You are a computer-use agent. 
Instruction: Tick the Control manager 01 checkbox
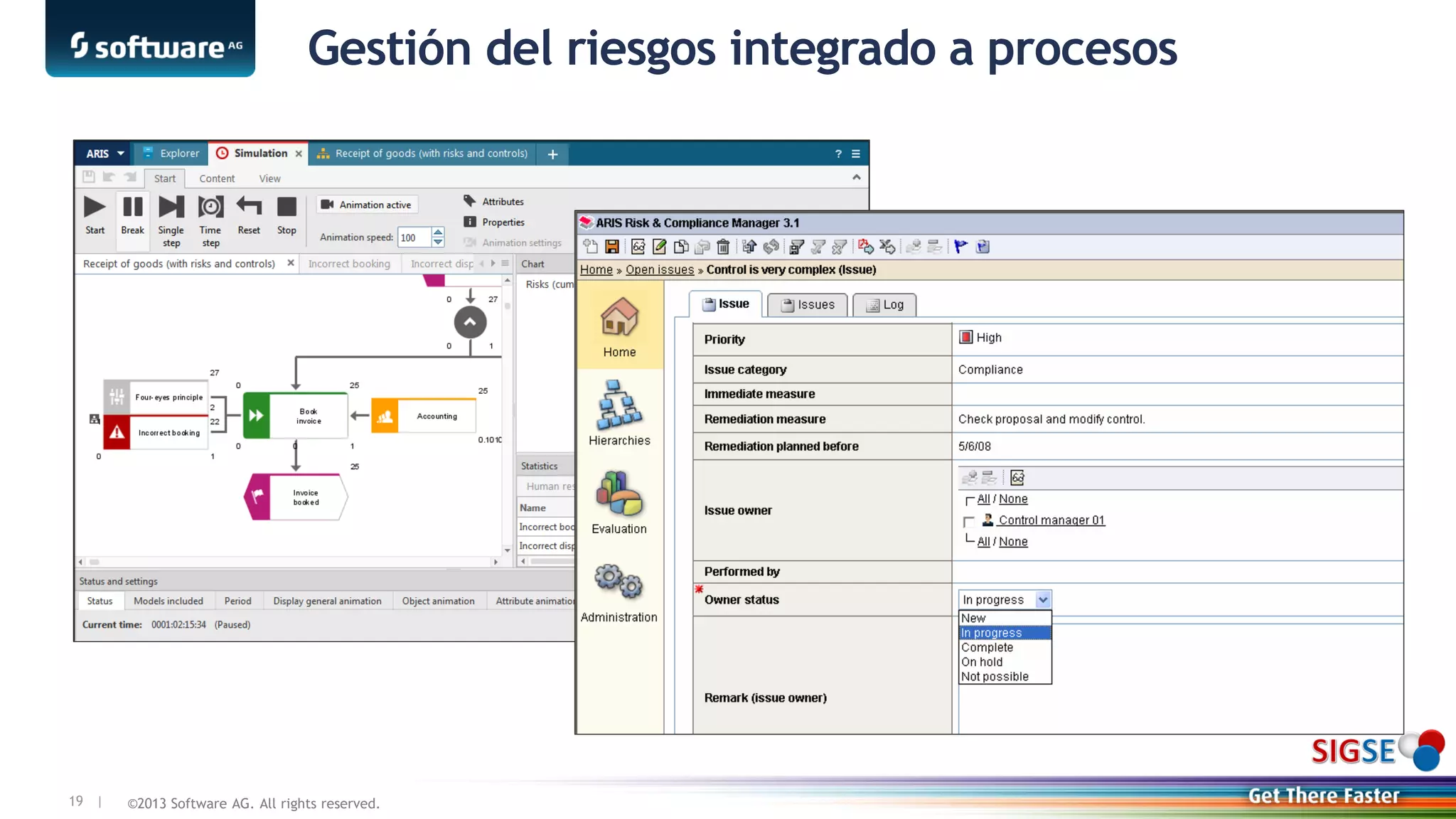tap(968, 522)
